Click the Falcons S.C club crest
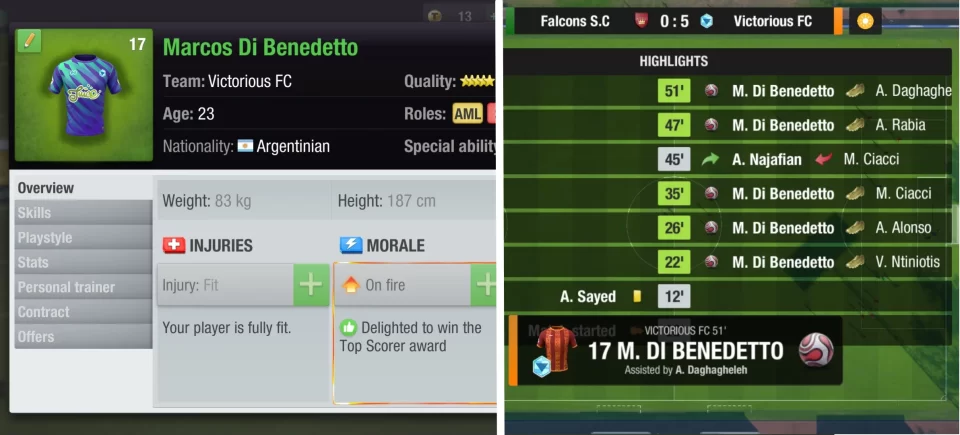 coord(640,21)
